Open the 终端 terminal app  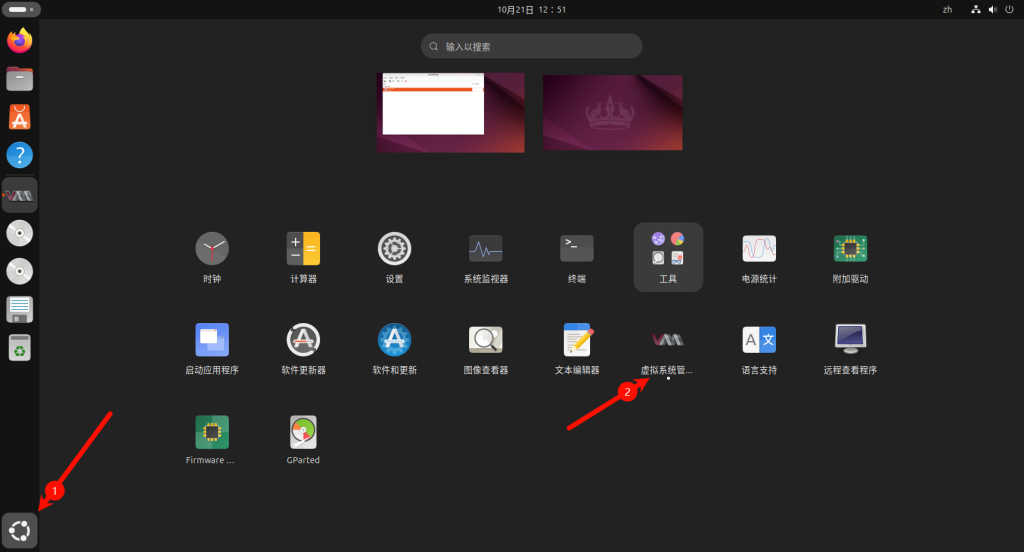(x=576, y=248)
